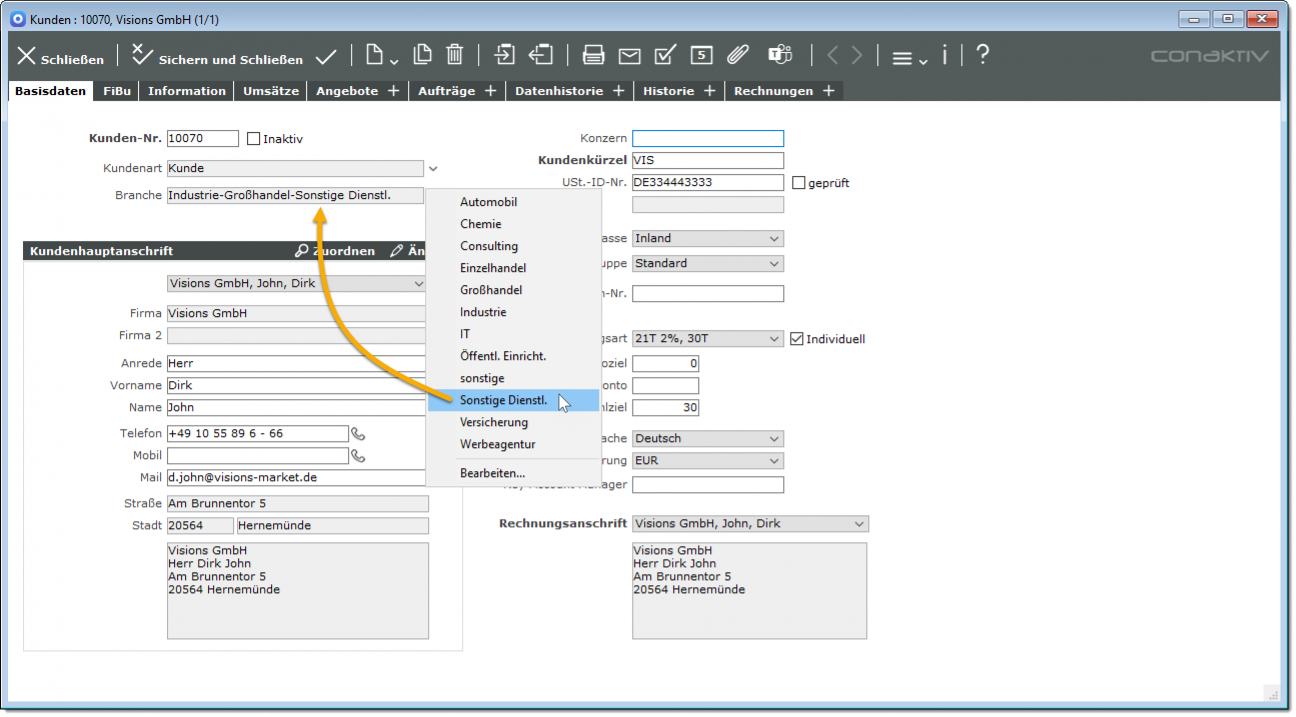Switch to the FiBu tab
This screenshot has width=1296, height=717.
pos(117,91)
